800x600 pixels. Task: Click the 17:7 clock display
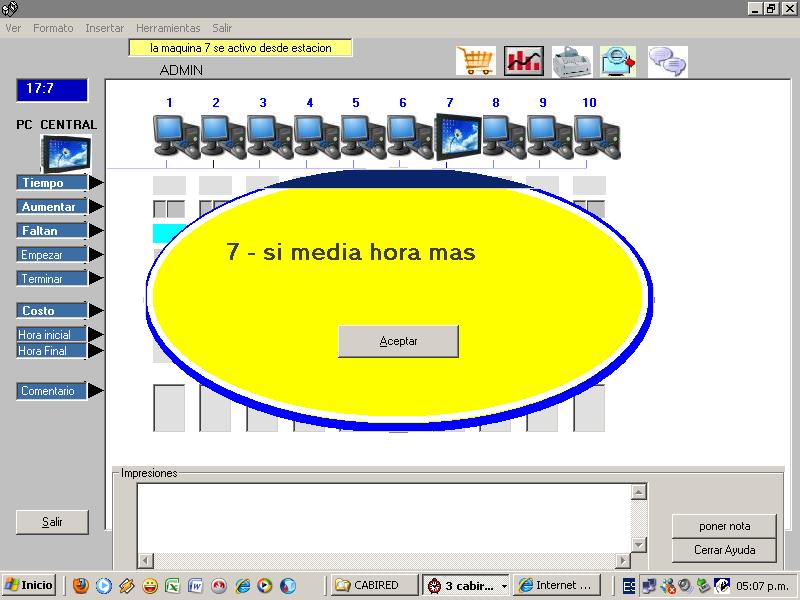52,90
